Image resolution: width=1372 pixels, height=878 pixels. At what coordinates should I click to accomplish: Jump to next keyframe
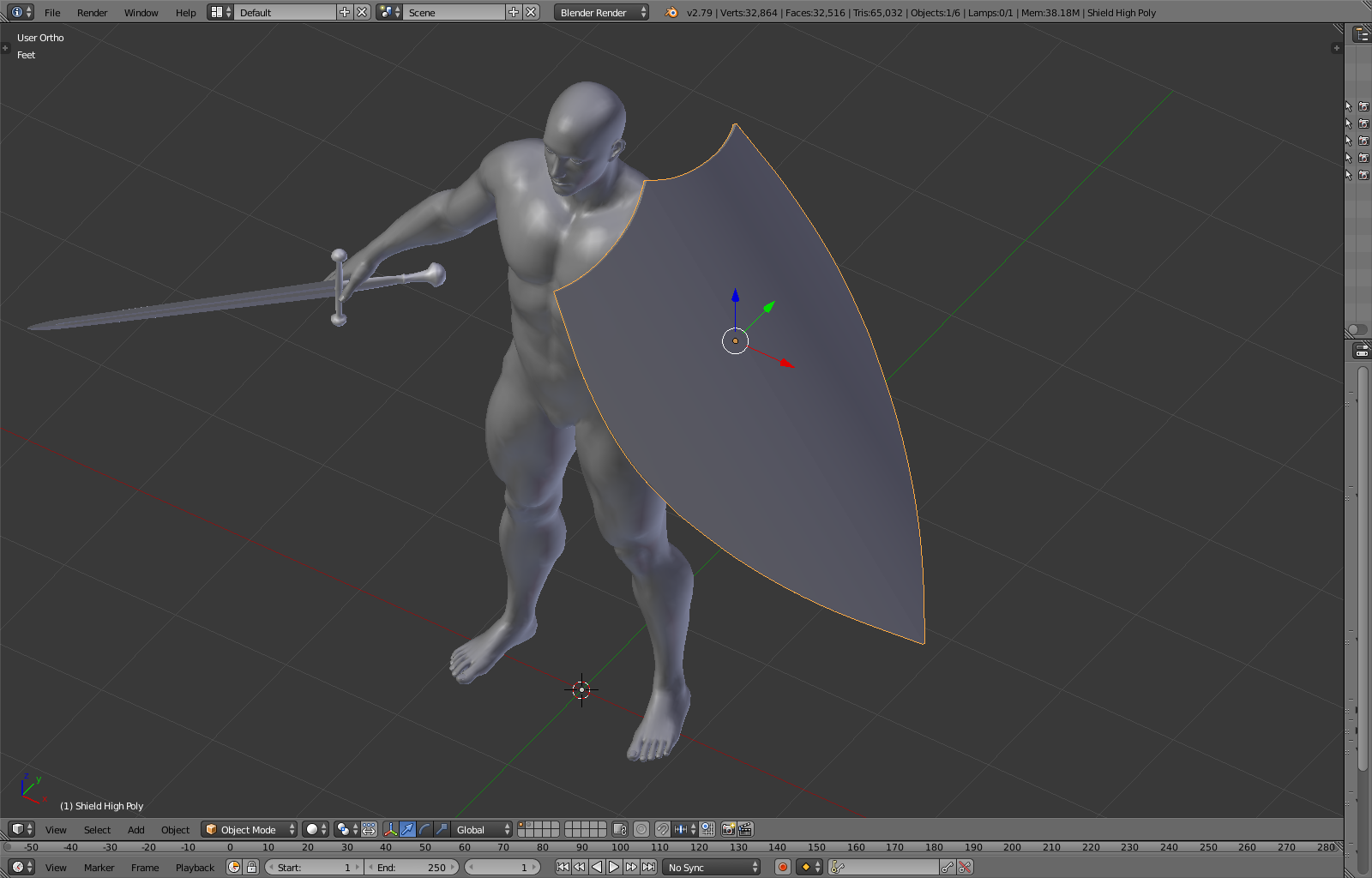click(631, 867)
